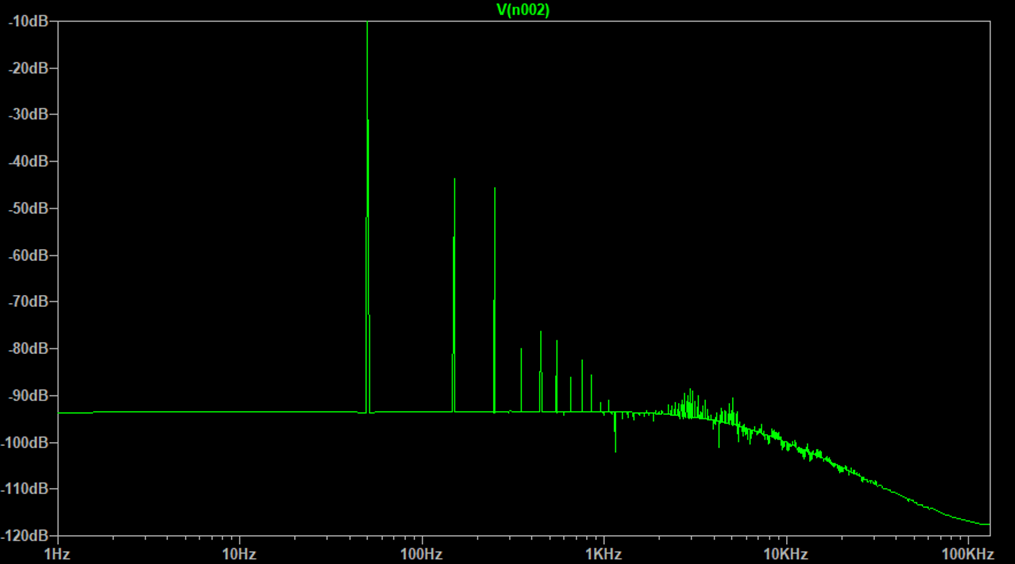Select the 10KHz horizontal axis label
1015x564 pixels.
tap(785, 553)
